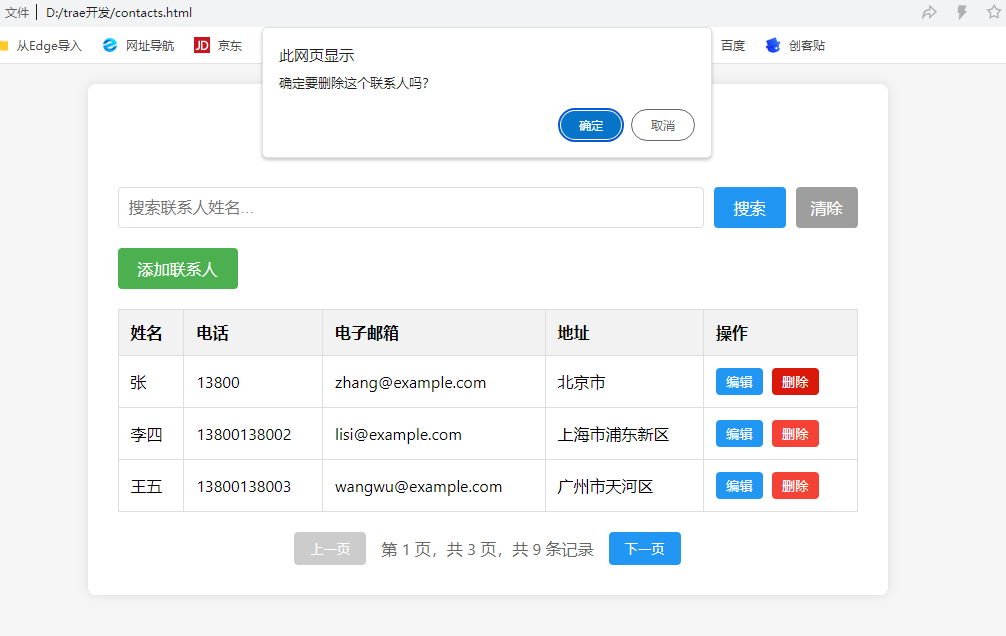The width and height of the screenshot is (1006, 636).
Task: Click the address 上海市浦东新区
Action: (613, 434)
